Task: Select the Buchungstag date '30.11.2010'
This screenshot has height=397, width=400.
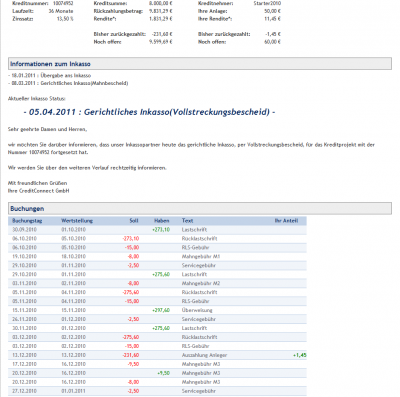Action: [x=24, y=328]
